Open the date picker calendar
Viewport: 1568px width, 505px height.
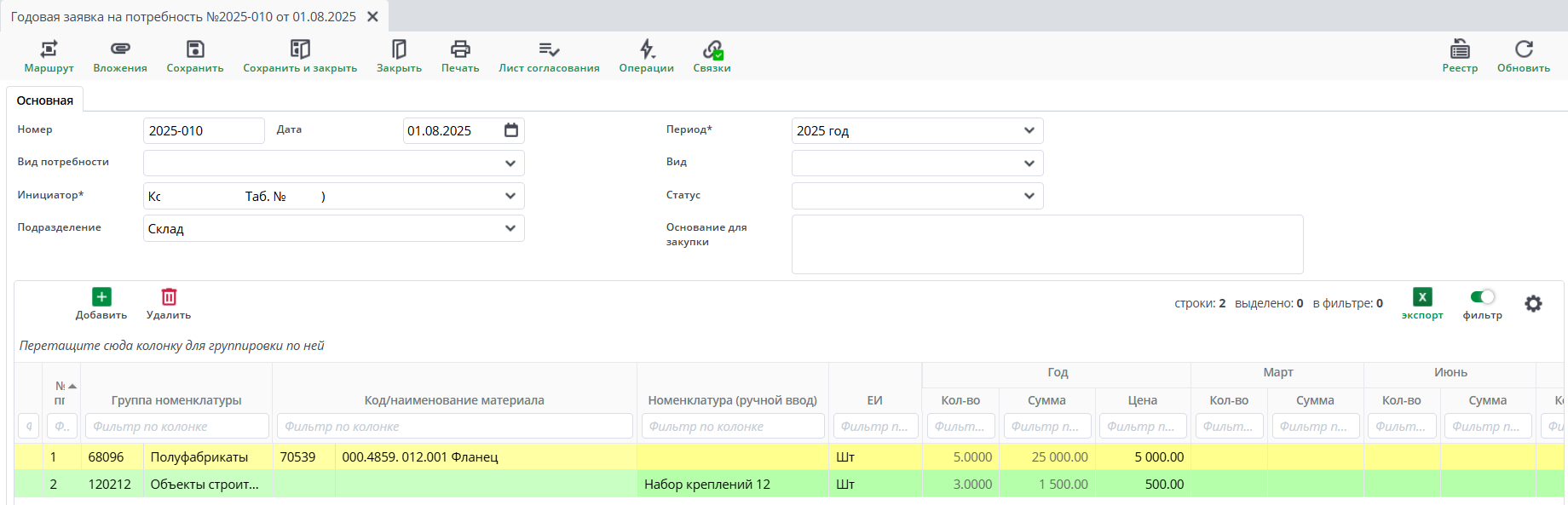511,130
